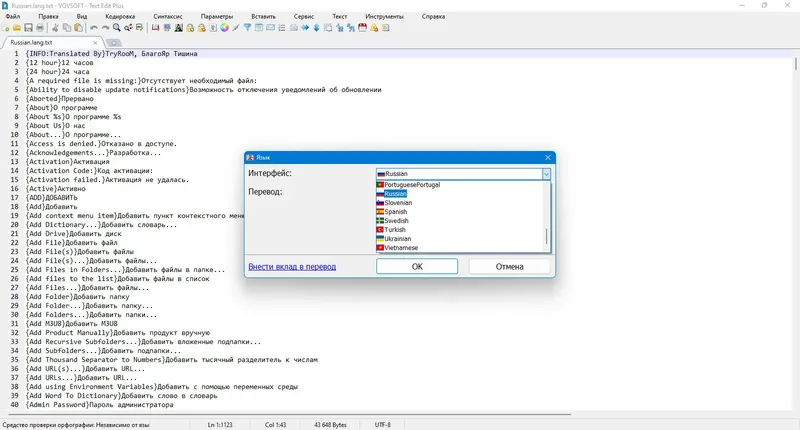Screen dimensions: 800x430
Task: Place cursor on line 7 {About}
Action: 61,108
